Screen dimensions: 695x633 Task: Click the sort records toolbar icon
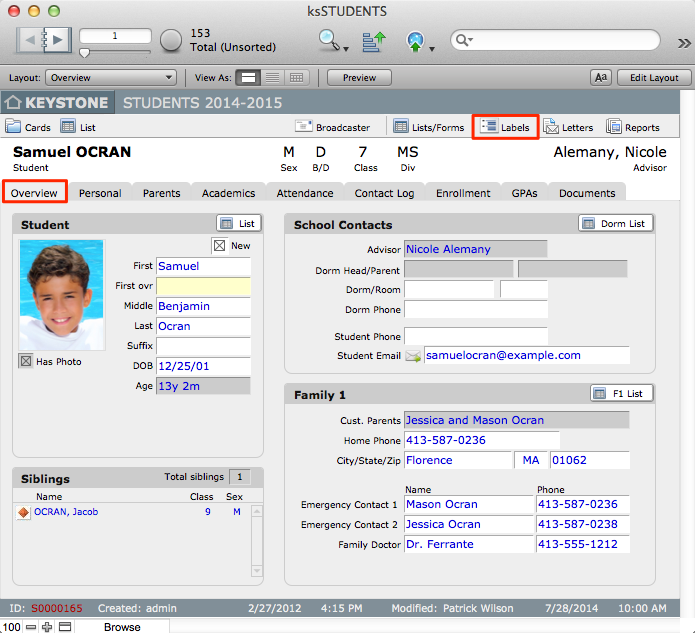click(373, 41)
